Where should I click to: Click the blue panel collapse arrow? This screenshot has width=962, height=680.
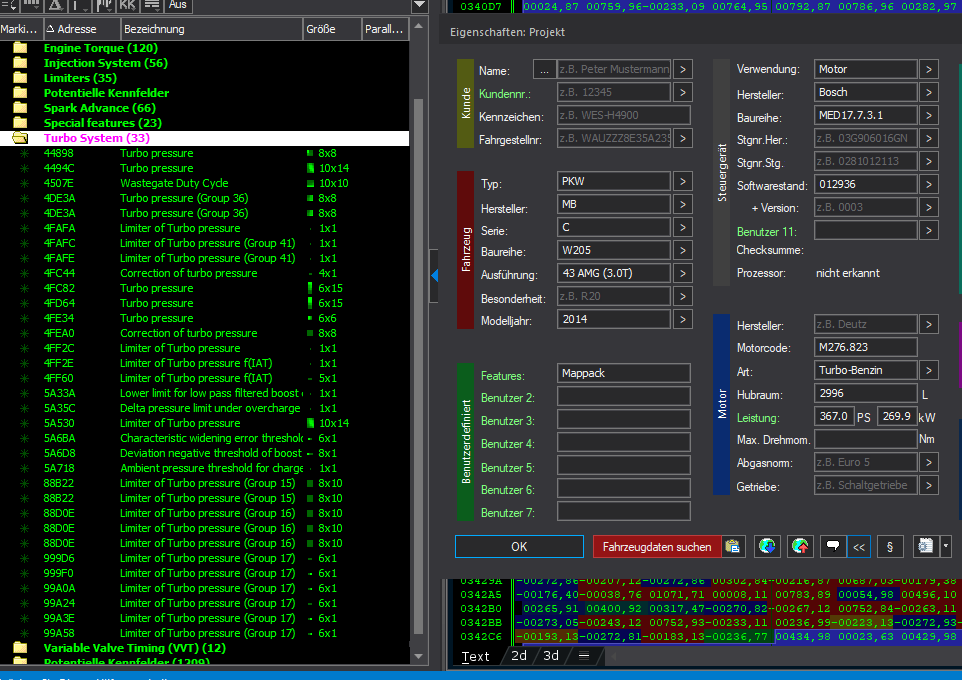click(x=434, y=274)
